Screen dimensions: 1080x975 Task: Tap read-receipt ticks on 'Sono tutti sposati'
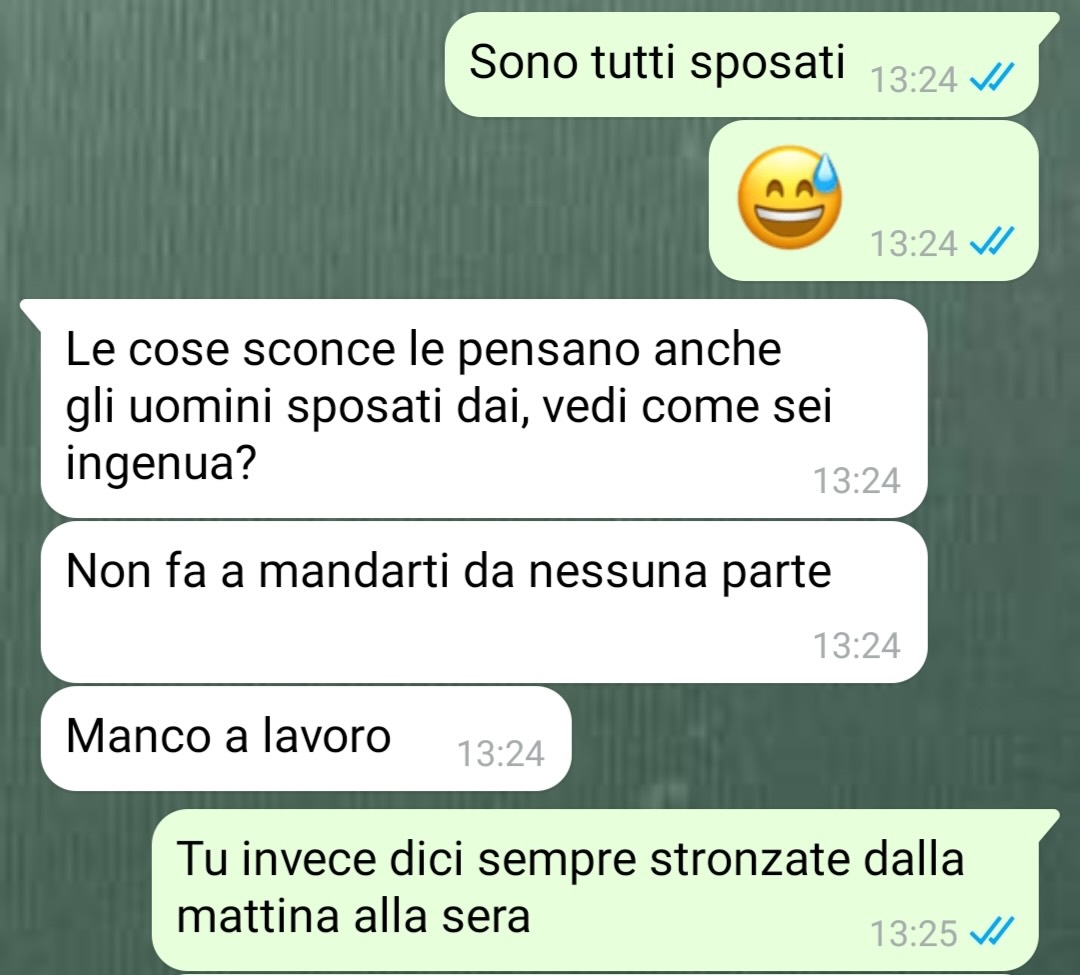(x=992, y=78)
